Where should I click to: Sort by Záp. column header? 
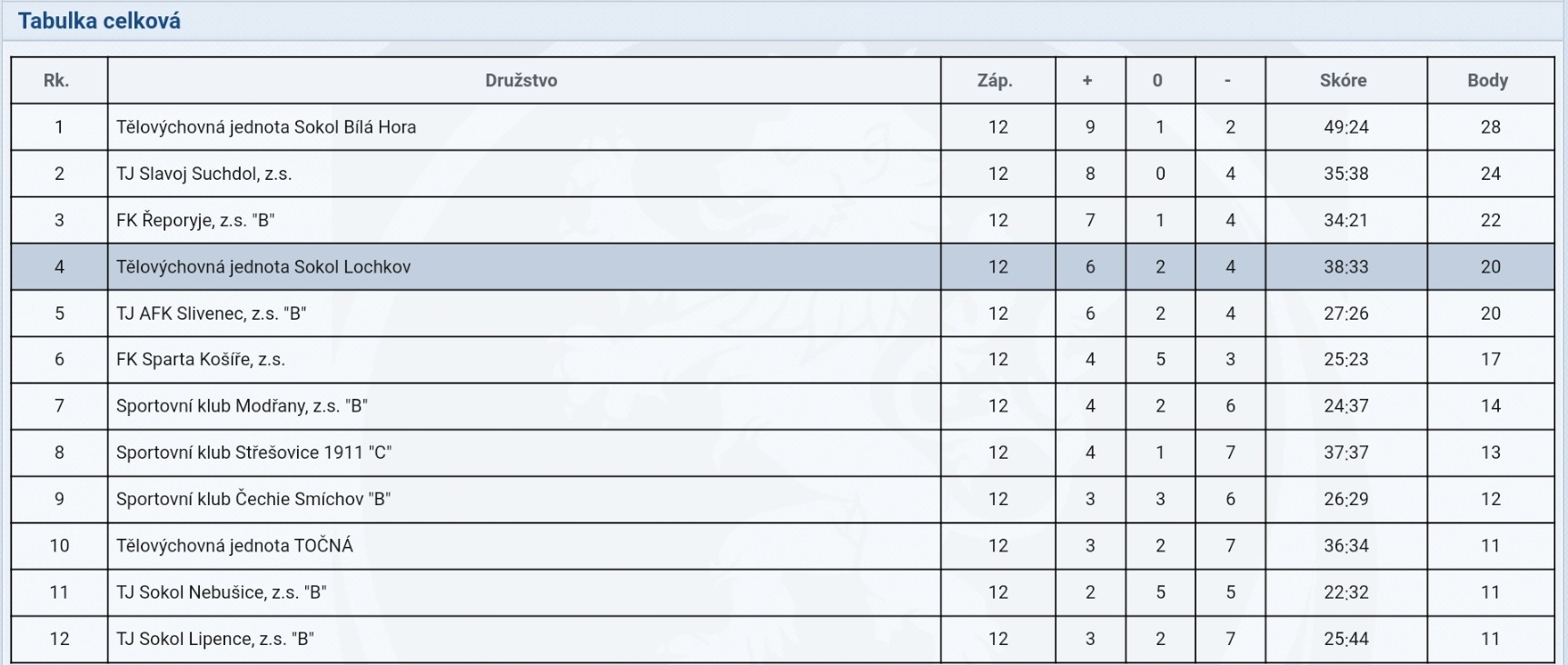[x=996, y=80]
